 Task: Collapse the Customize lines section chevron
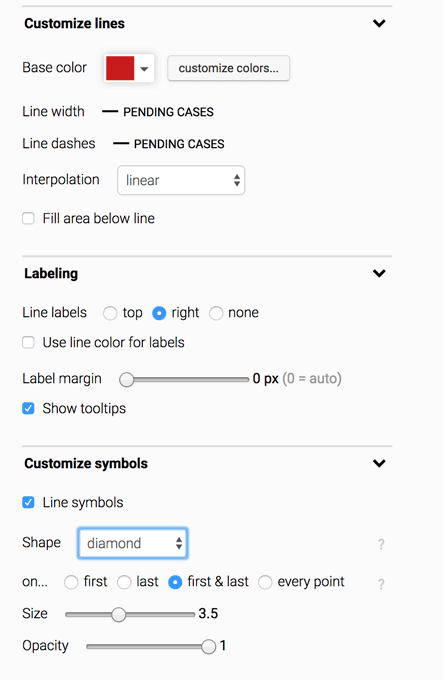point(379,23)
